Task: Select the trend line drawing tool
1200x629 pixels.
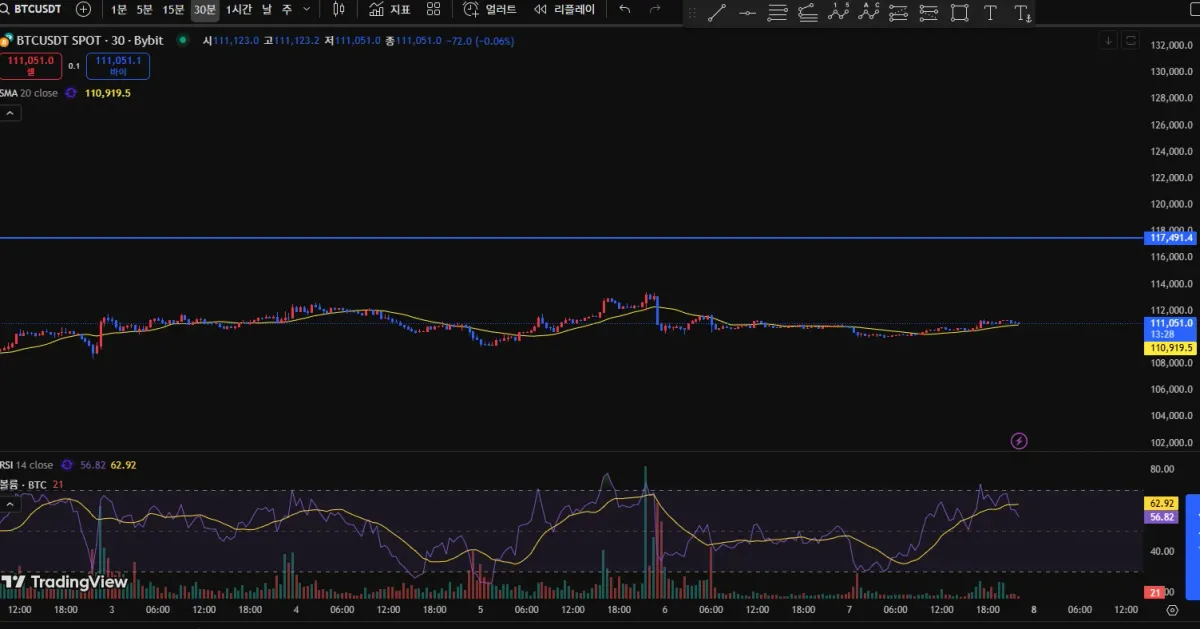Action: (716, 13)
